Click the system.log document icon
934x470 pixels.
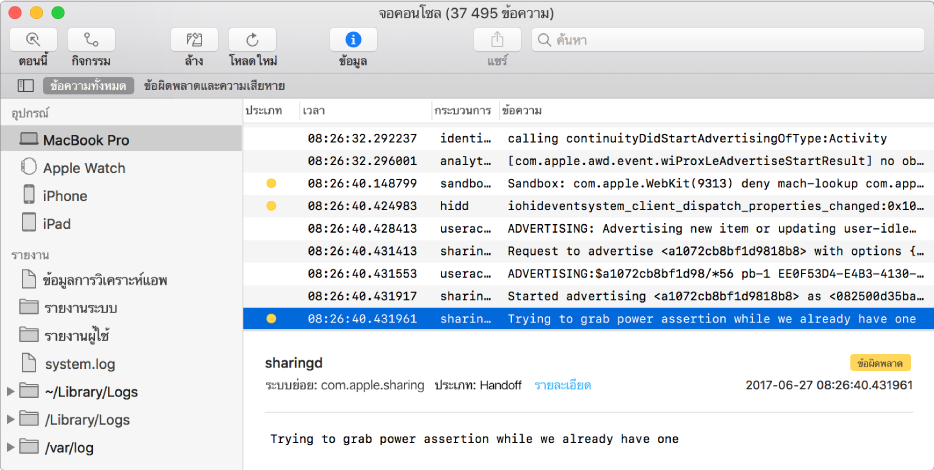click(x=29, y=362)
